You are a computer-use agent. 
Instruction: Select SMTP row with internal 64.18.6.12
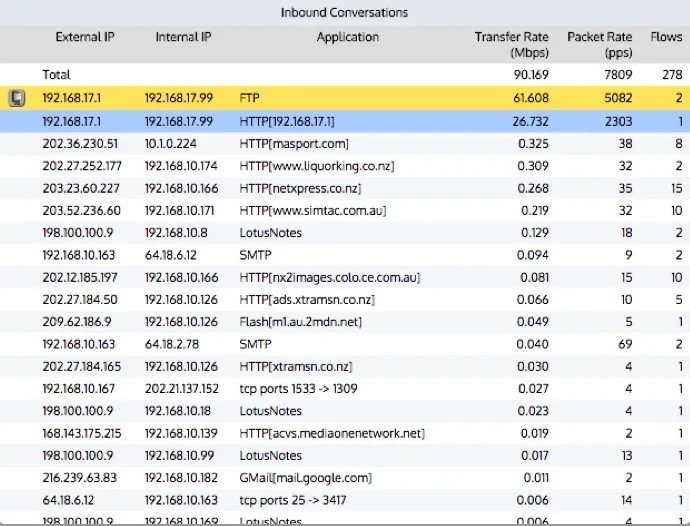[x=345, y=255]
